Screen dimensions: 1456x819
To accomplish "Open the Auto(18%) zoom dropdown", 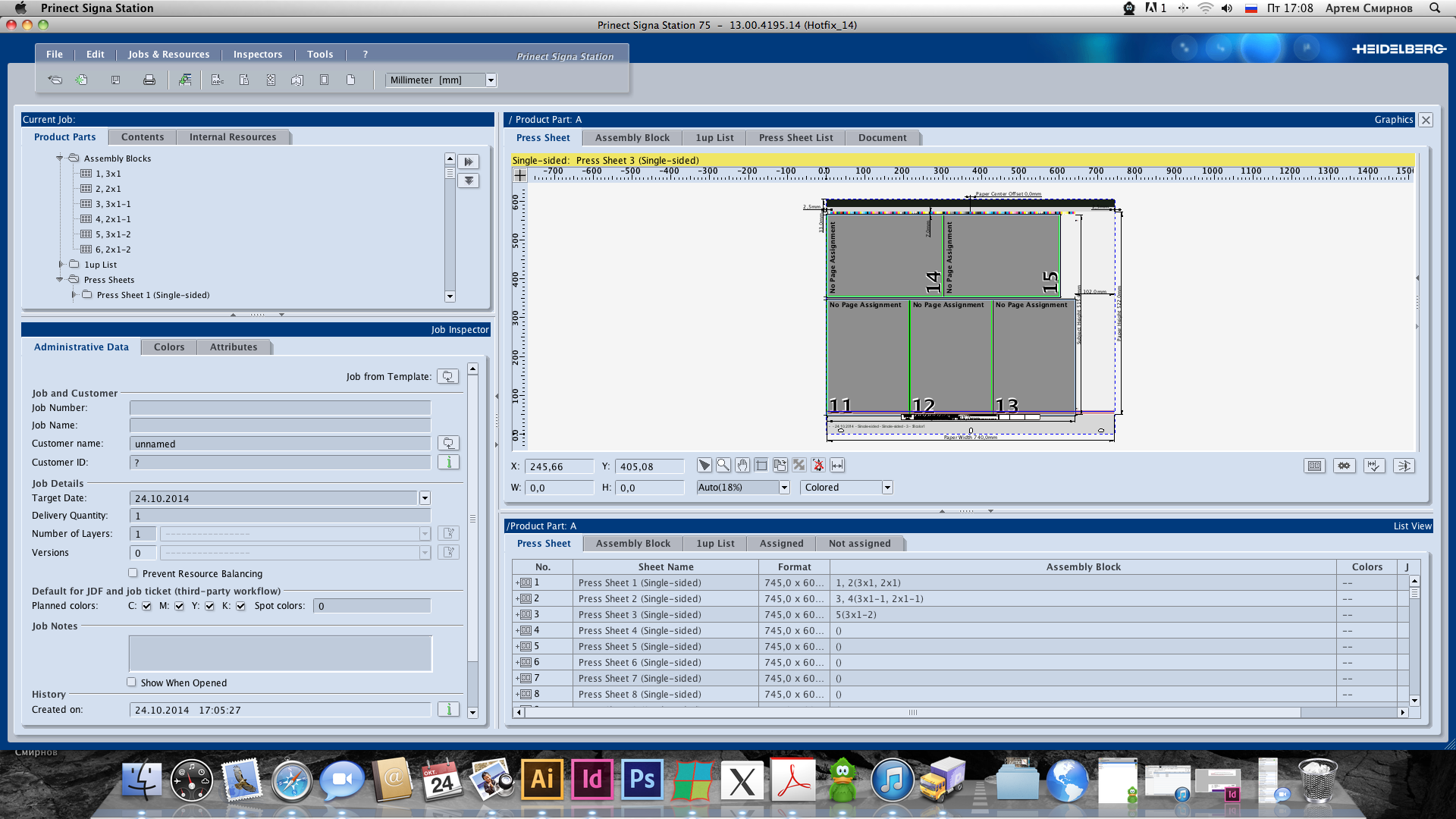I will 784,488.
